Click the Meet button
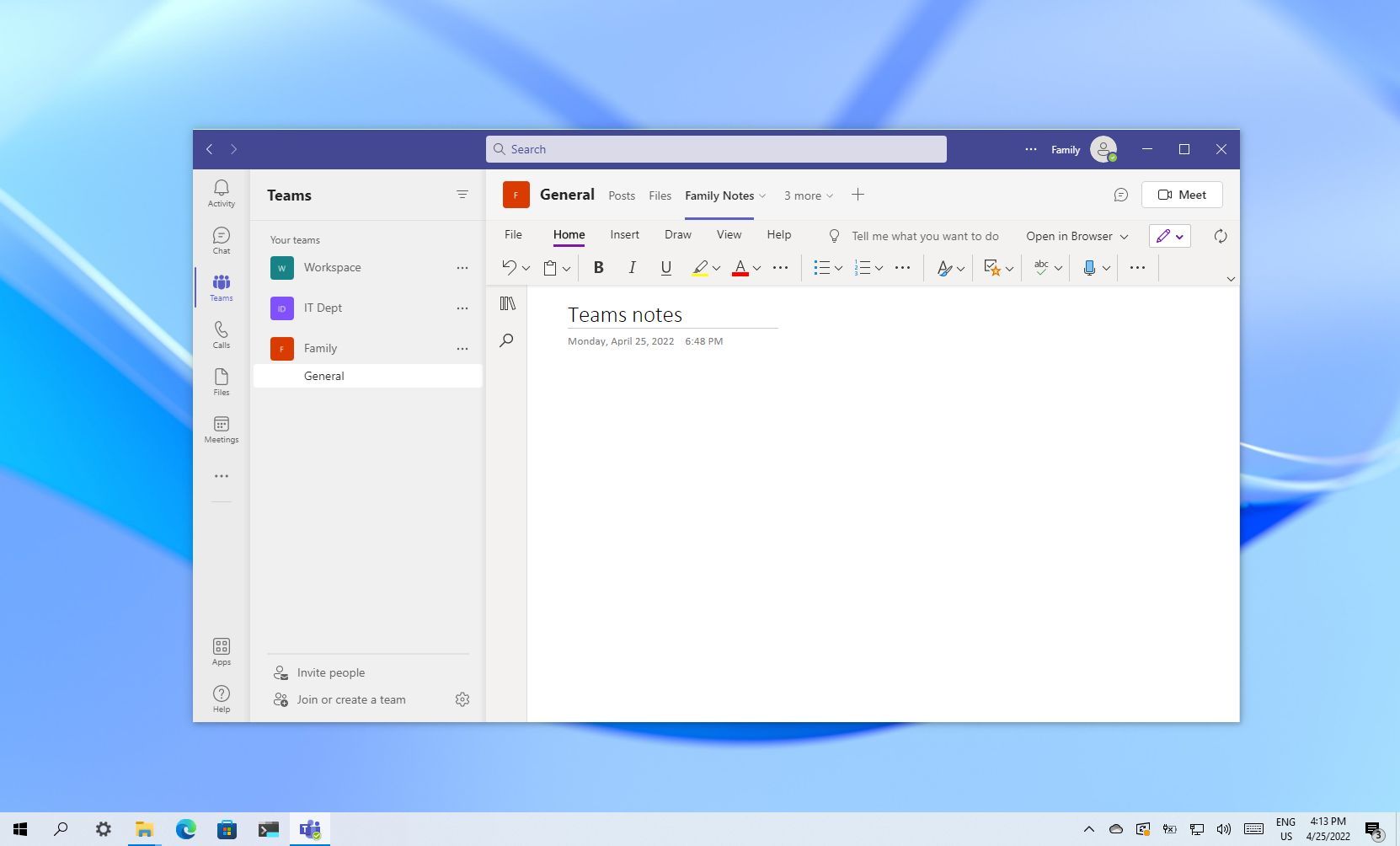The height and width of the screenshot is (846, 1400). point(1181,195)
